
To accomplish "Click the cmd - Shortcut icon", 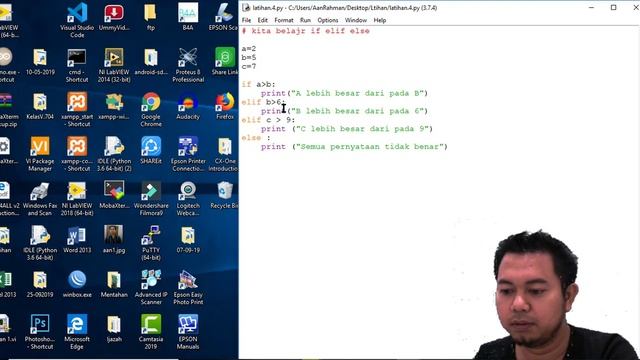I will coord(77,65).
